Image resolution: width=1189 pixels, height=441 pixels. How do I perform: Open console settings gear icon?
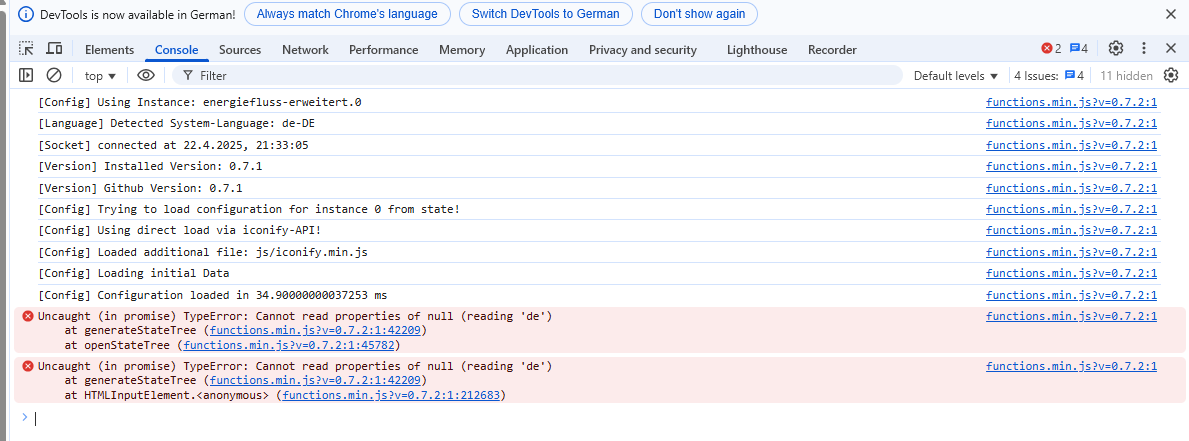1171,75
